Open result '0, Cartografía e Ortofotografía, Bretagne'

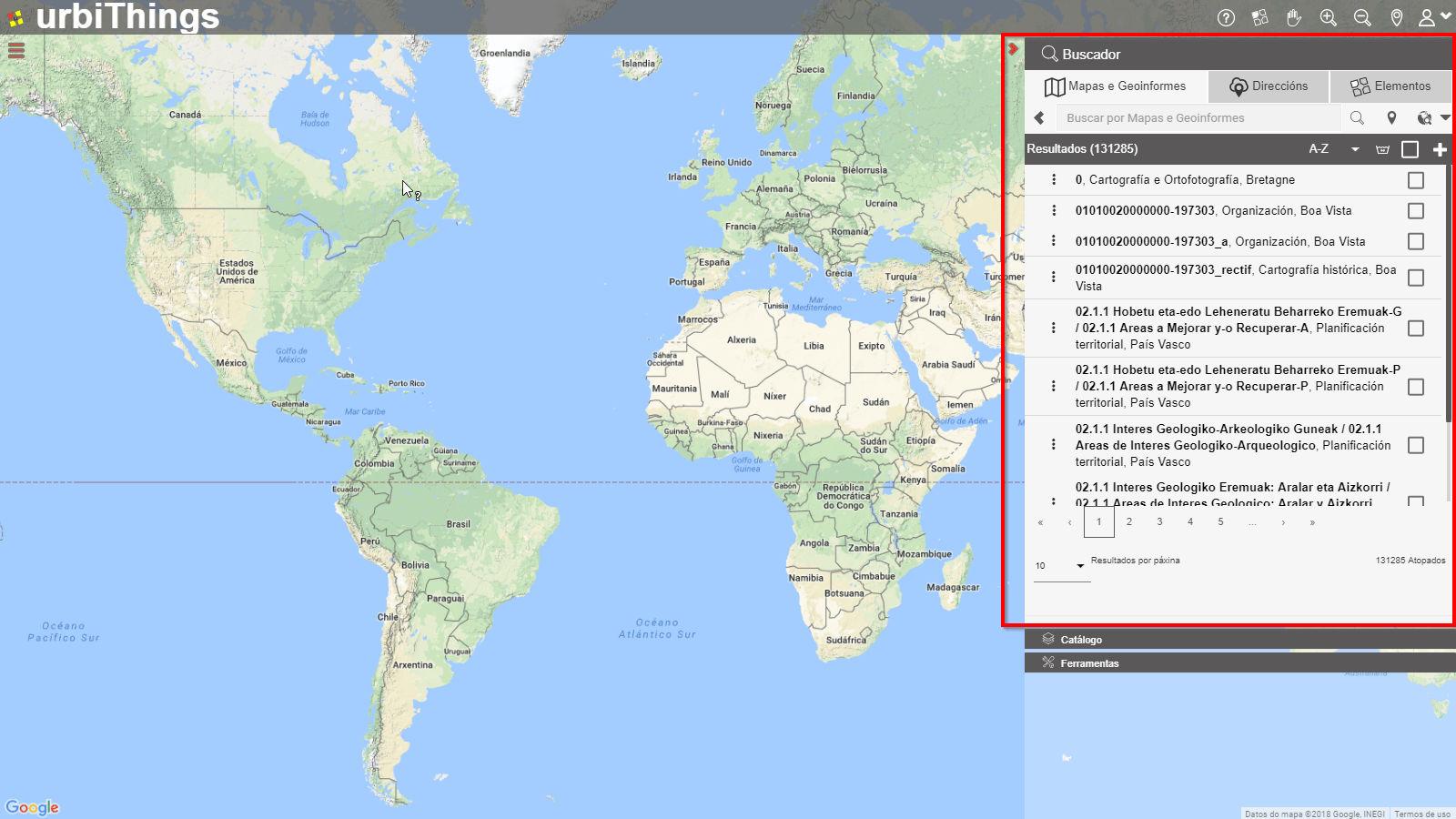click(x=1185, y=180)
